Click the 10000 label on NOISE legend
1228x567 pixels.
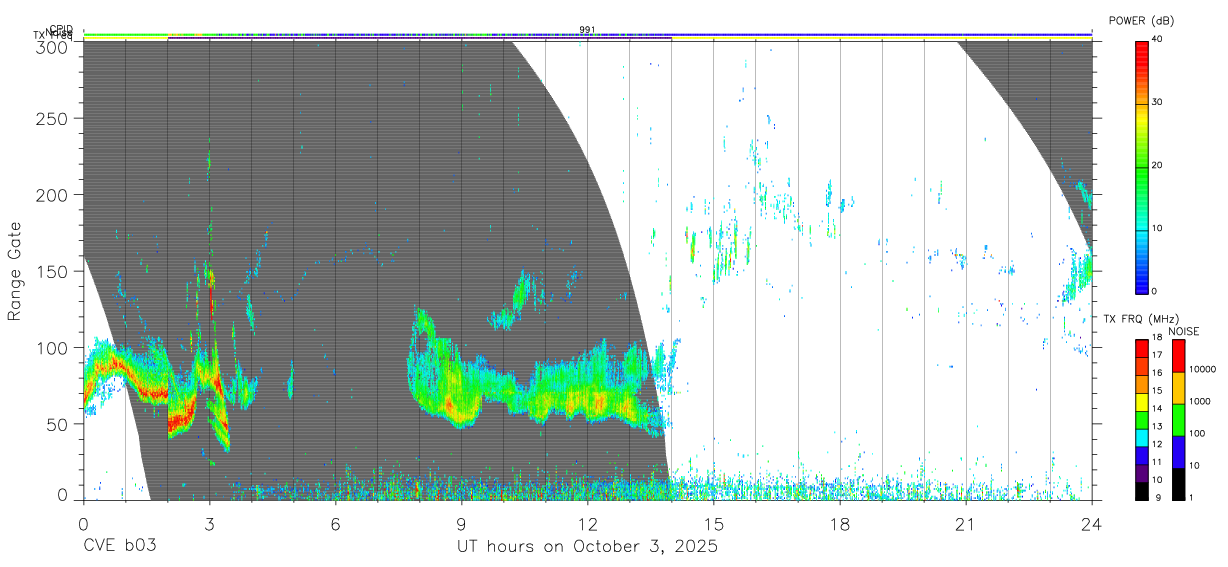point(1201,370)
